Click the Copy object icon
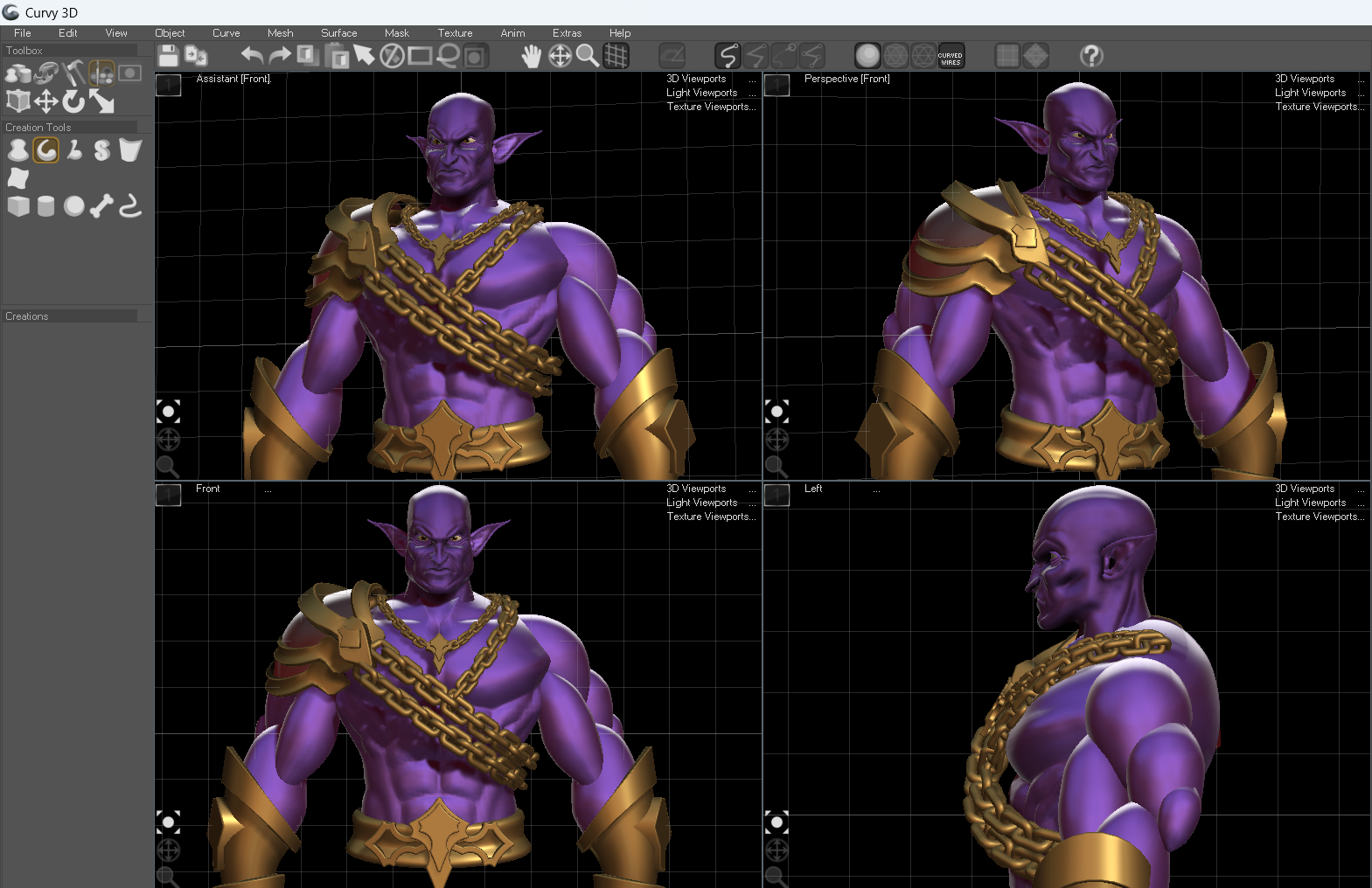This screenshot has height=888, width=1372. pos(308,56)
